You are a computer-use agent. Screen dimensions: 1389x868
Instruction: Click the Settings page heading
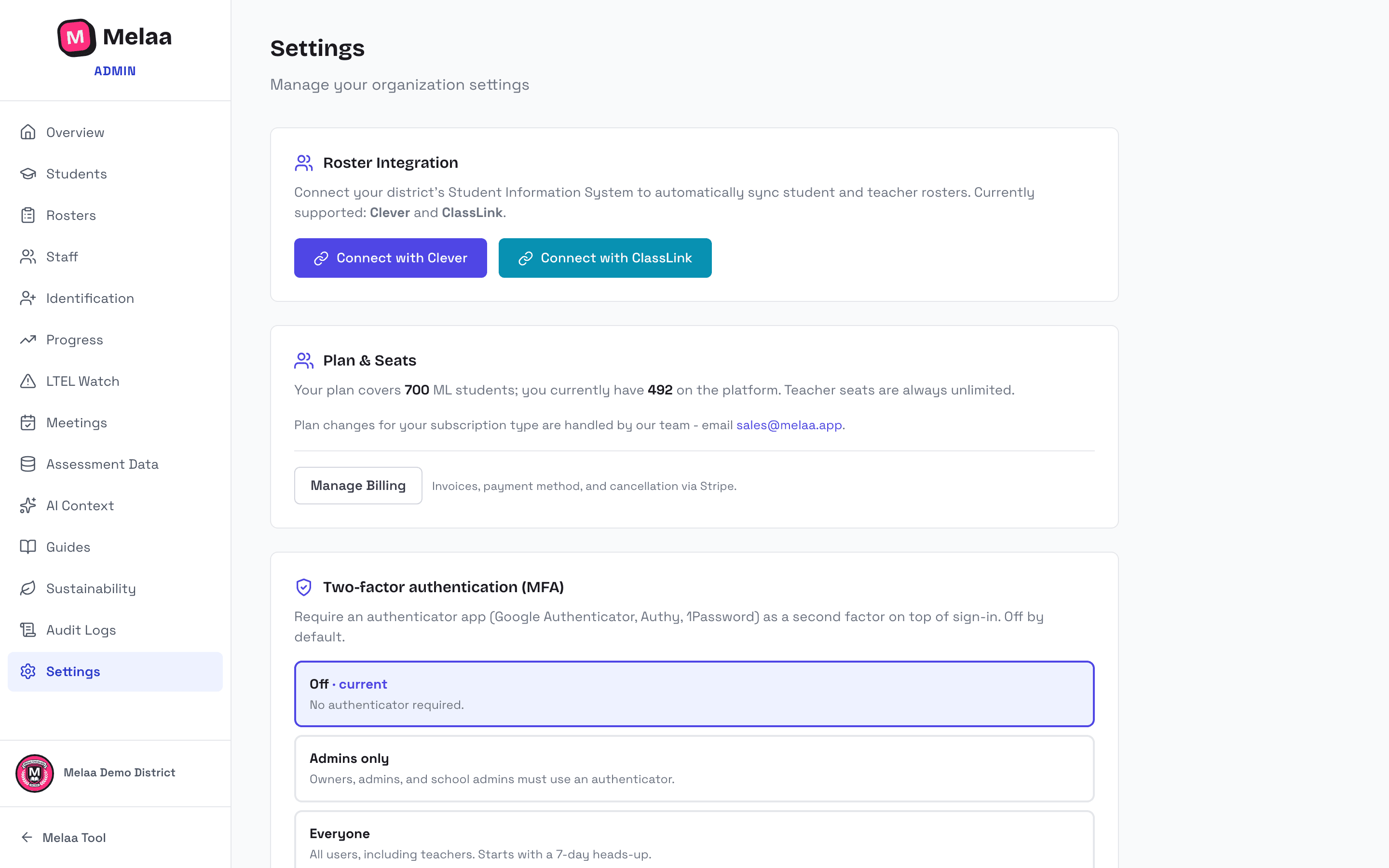(317, 48)
